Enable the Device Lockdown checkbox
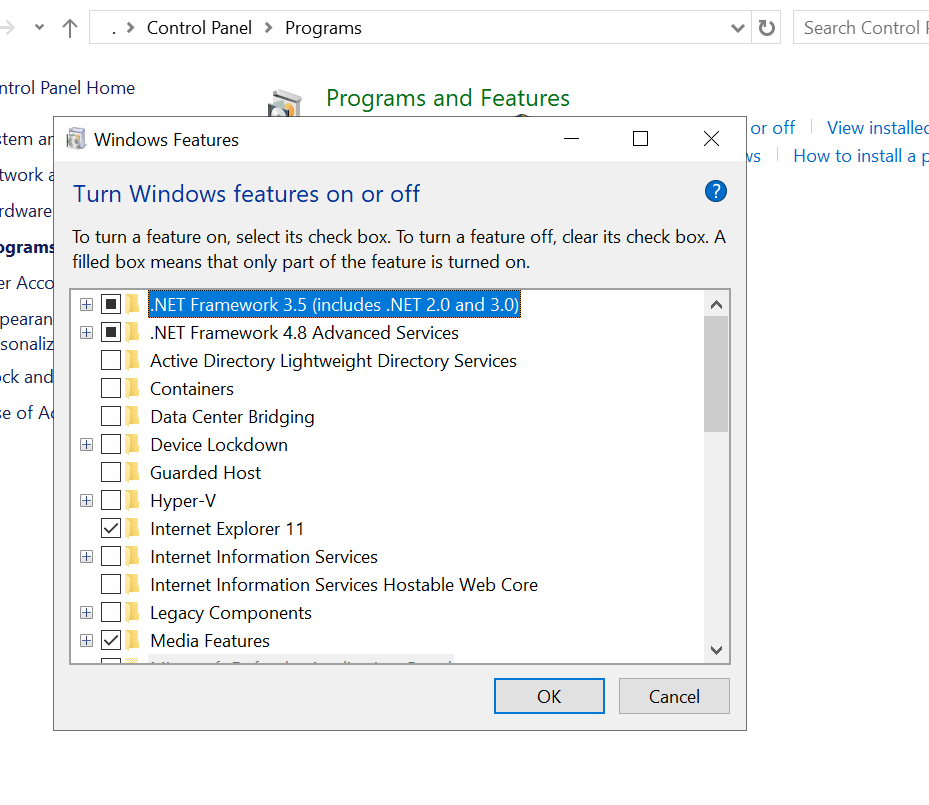929x805 pixels. point(111,444)
